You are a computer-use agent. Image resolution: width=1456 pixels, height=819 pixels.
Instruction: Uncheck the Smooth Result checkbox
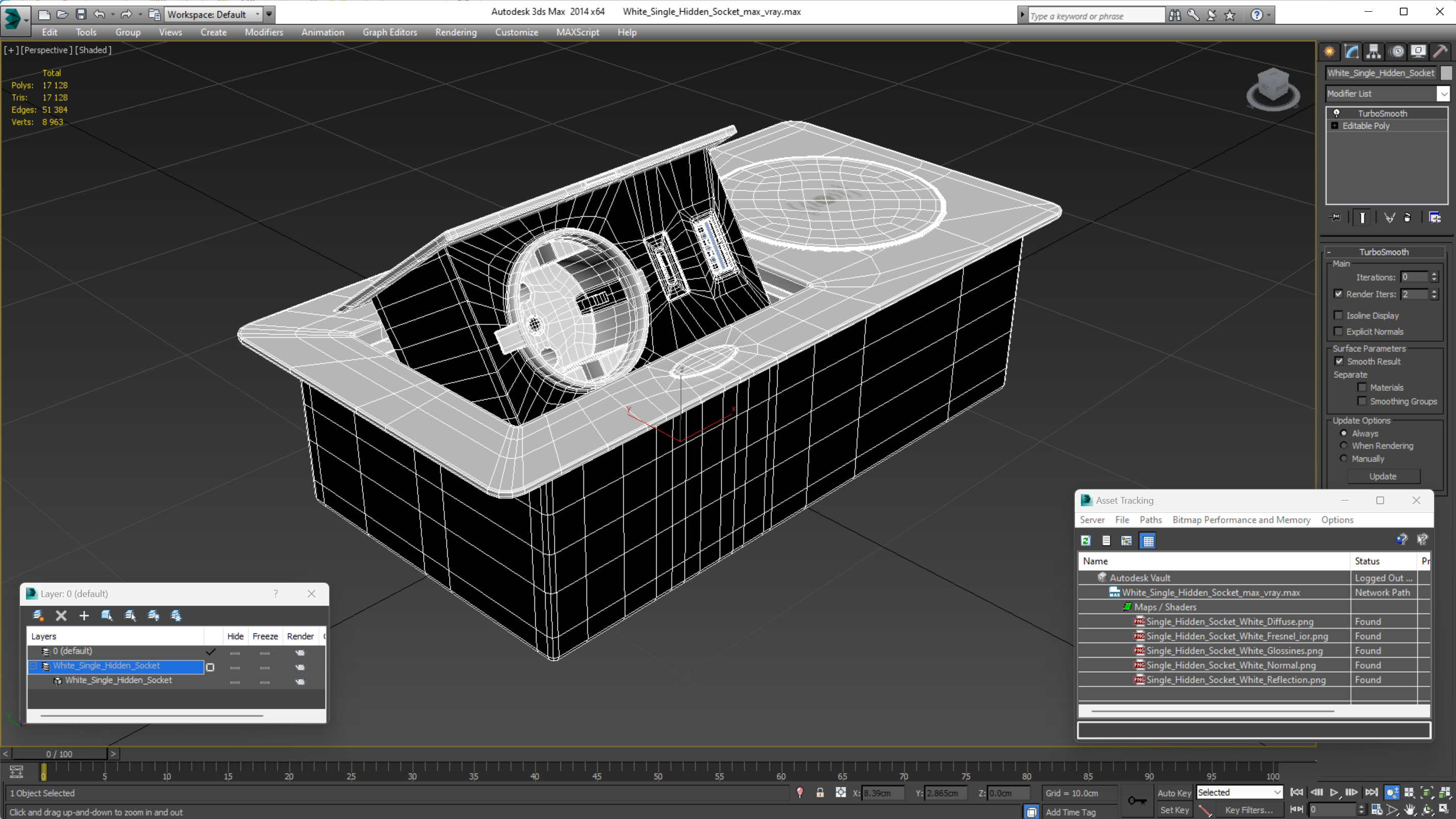(1339, 361)
